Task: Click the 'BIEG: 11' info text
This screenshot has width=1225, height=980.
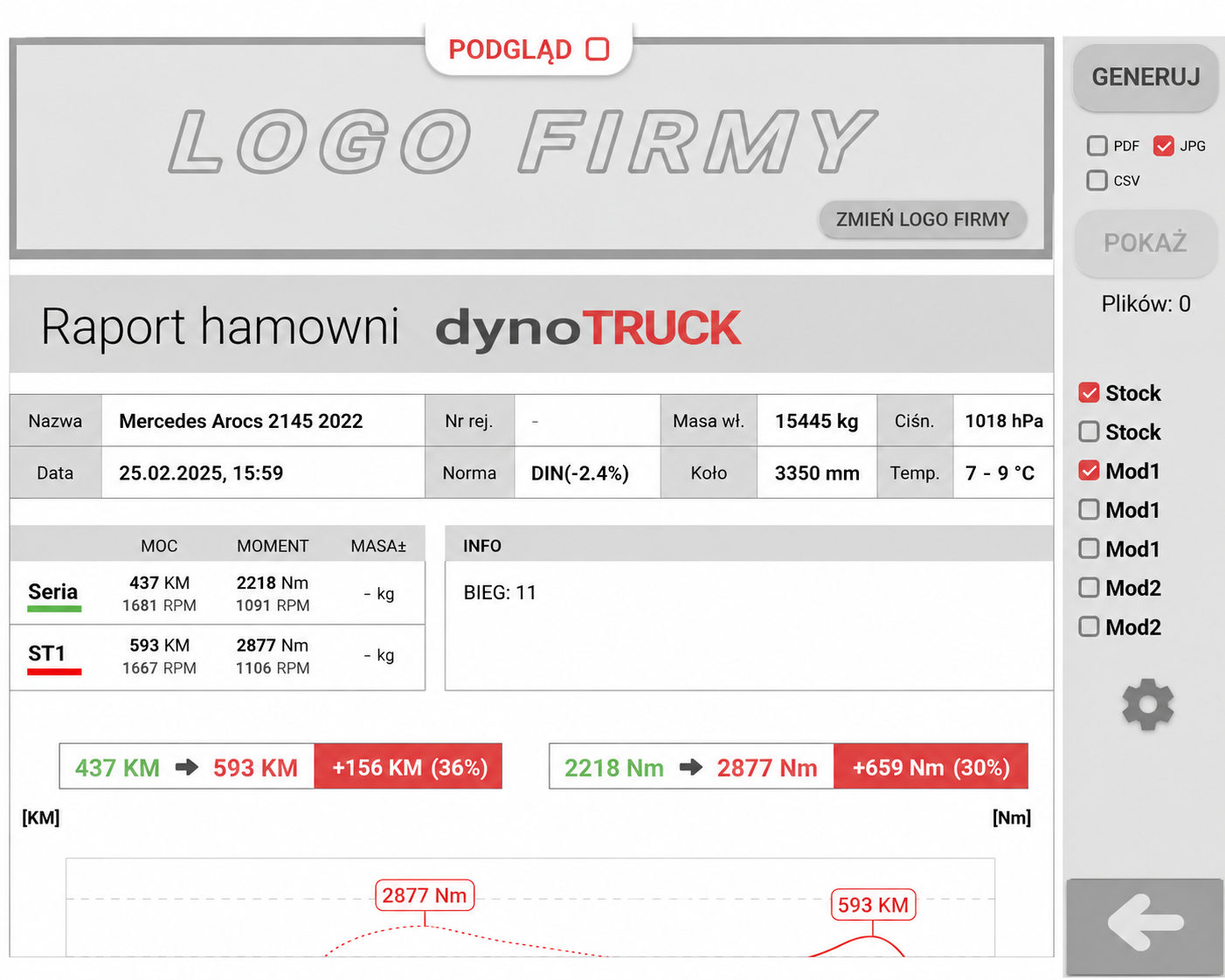Action: click(x=500, y=592)
